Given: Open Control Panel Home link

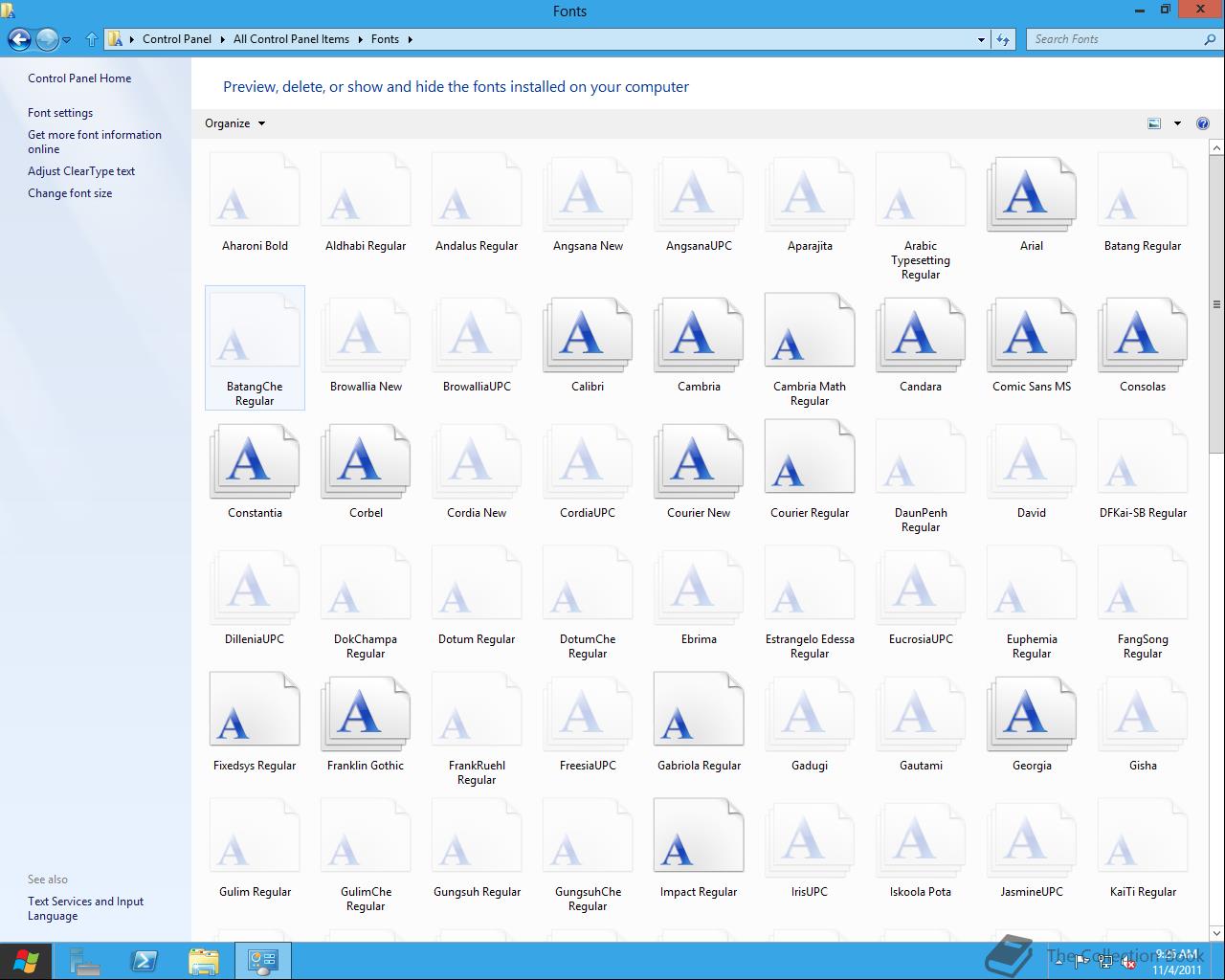Looking at the screenshot, I should point(79,78).
